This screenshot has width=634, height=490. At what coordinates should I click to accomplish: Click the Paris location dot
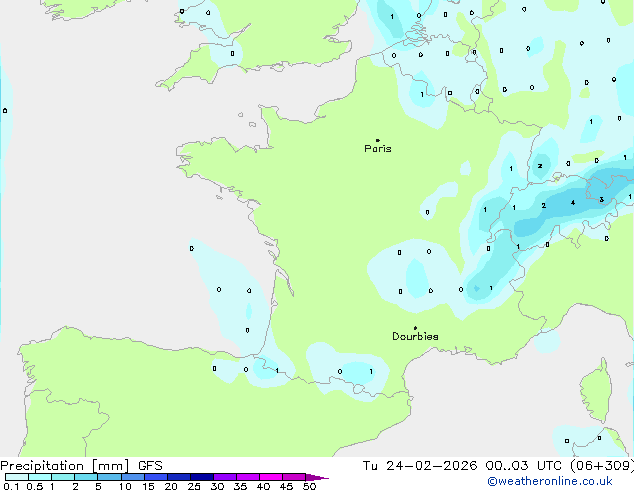click(x=378, y=140)
